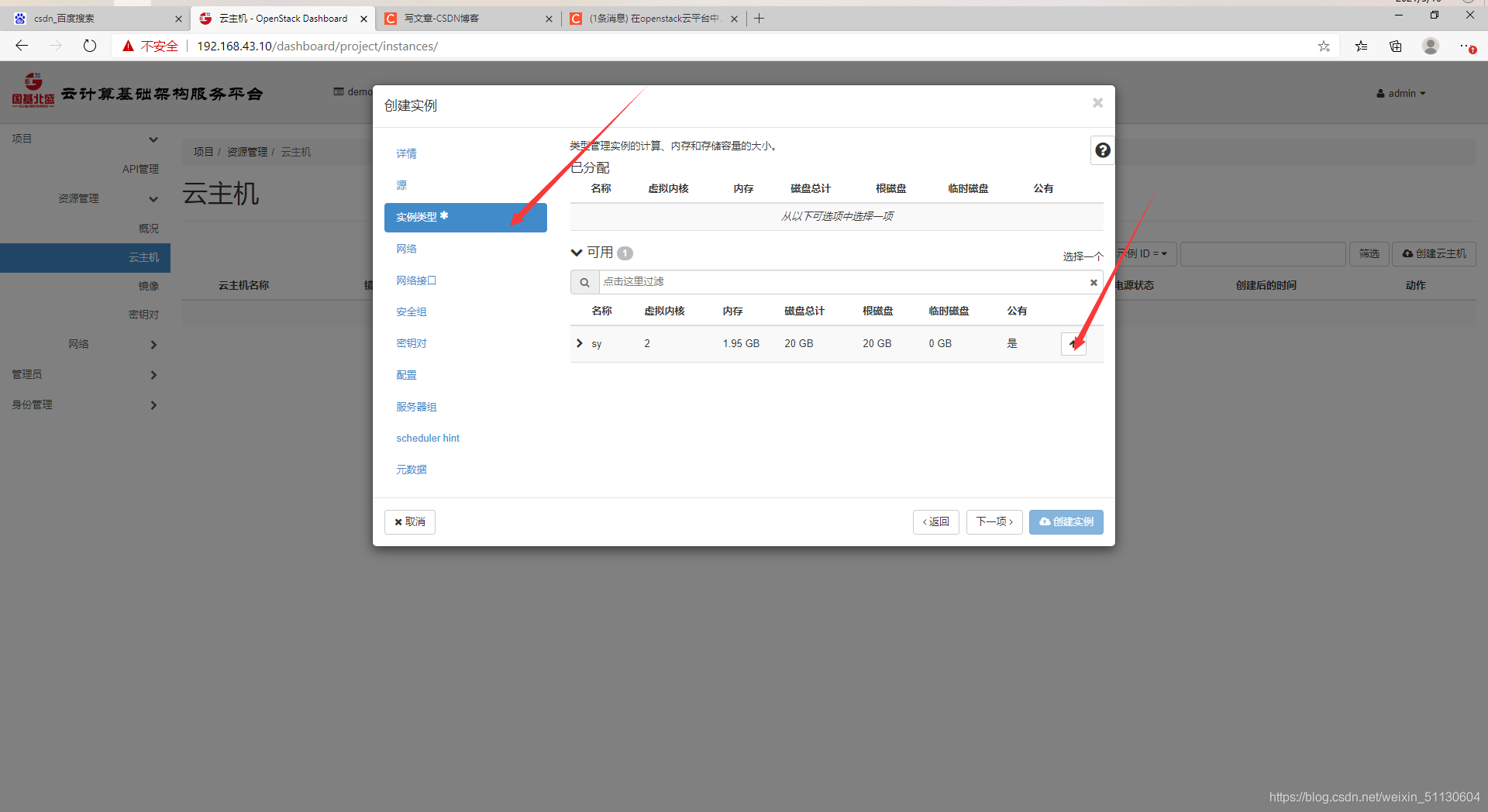Open the 详情 step

click(x=406, y=153)
